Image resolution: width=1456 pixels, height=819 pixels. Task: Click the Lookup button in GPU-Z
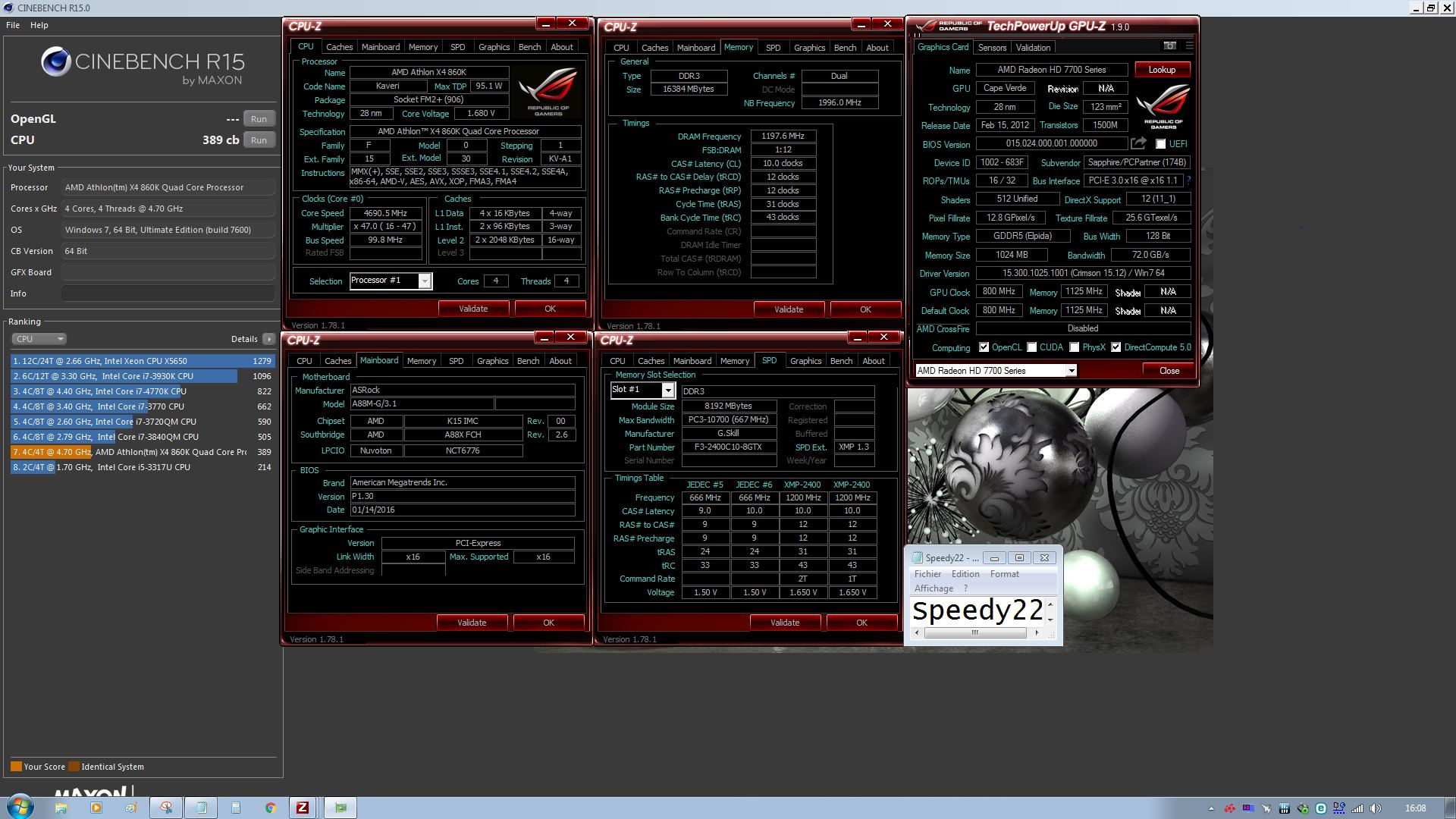[1162, 70]
